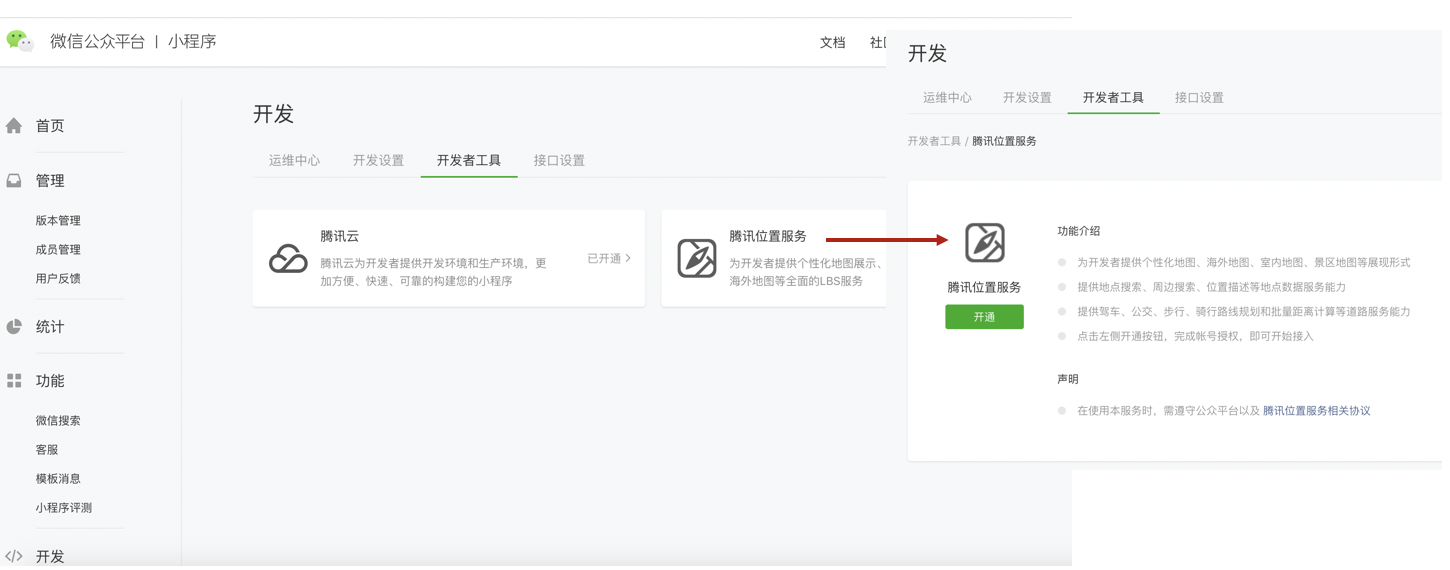The height and width of the screenshot is (570, 1450).
Task: Click 文档 in the top navigation
Action: tap(832, 43)
